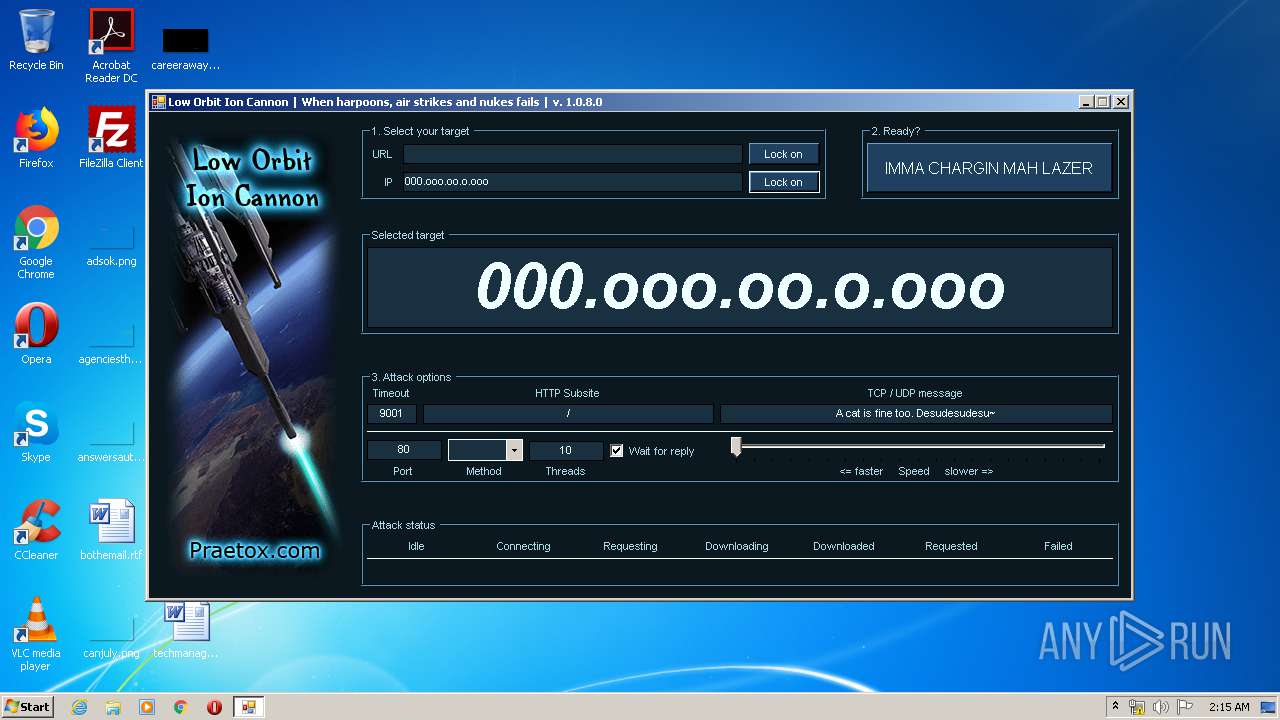The width and height of the screenshot is (1280, 720).
Task: Lock on to the IP target
Action: pyautogui.click(x=784, y=182)
